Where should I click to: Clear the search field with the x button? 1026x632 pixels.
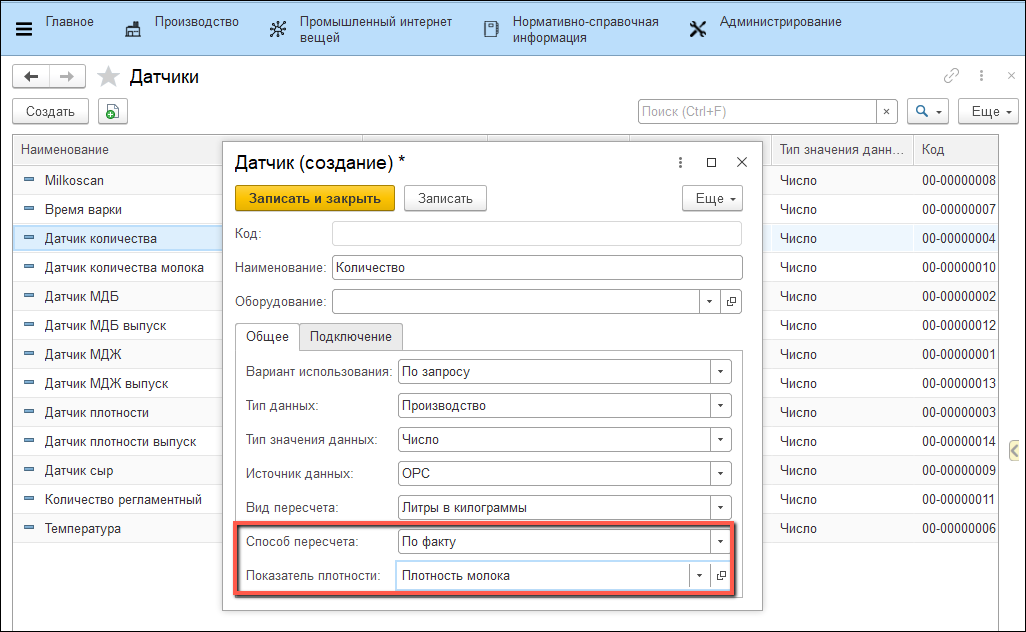[885, 112]
